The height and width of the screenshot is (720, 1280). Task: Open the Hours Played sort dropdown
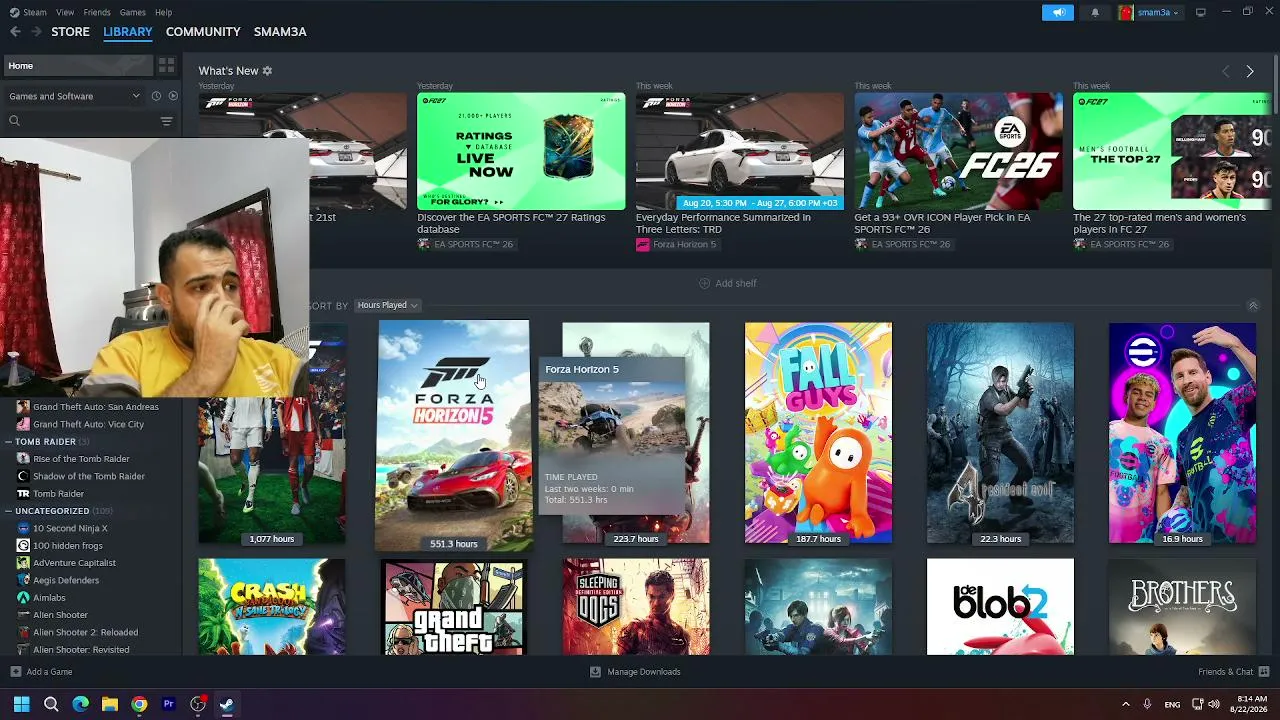point(388,305)
